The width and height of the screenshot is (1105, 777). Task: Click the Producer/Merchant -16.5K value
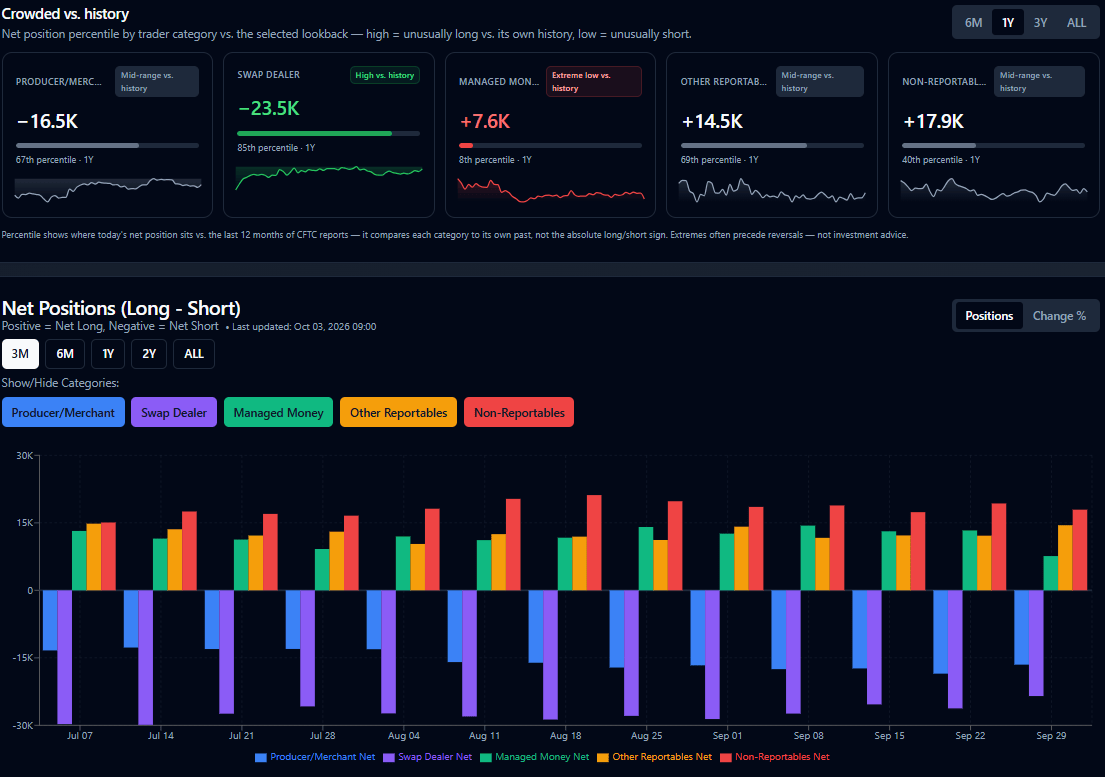pos(47,121)
